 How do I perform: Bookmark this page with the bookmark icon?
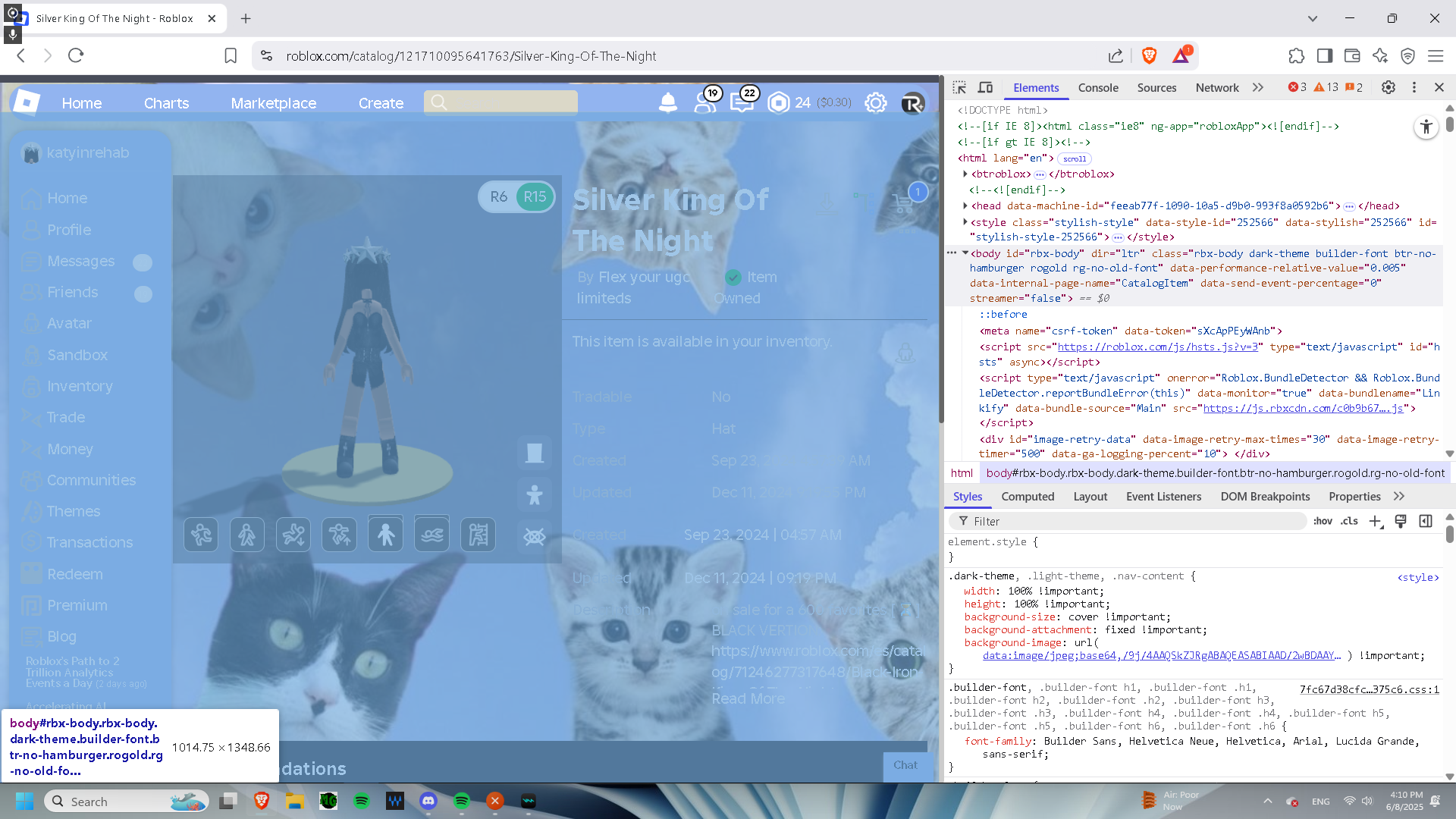[231, 55]
